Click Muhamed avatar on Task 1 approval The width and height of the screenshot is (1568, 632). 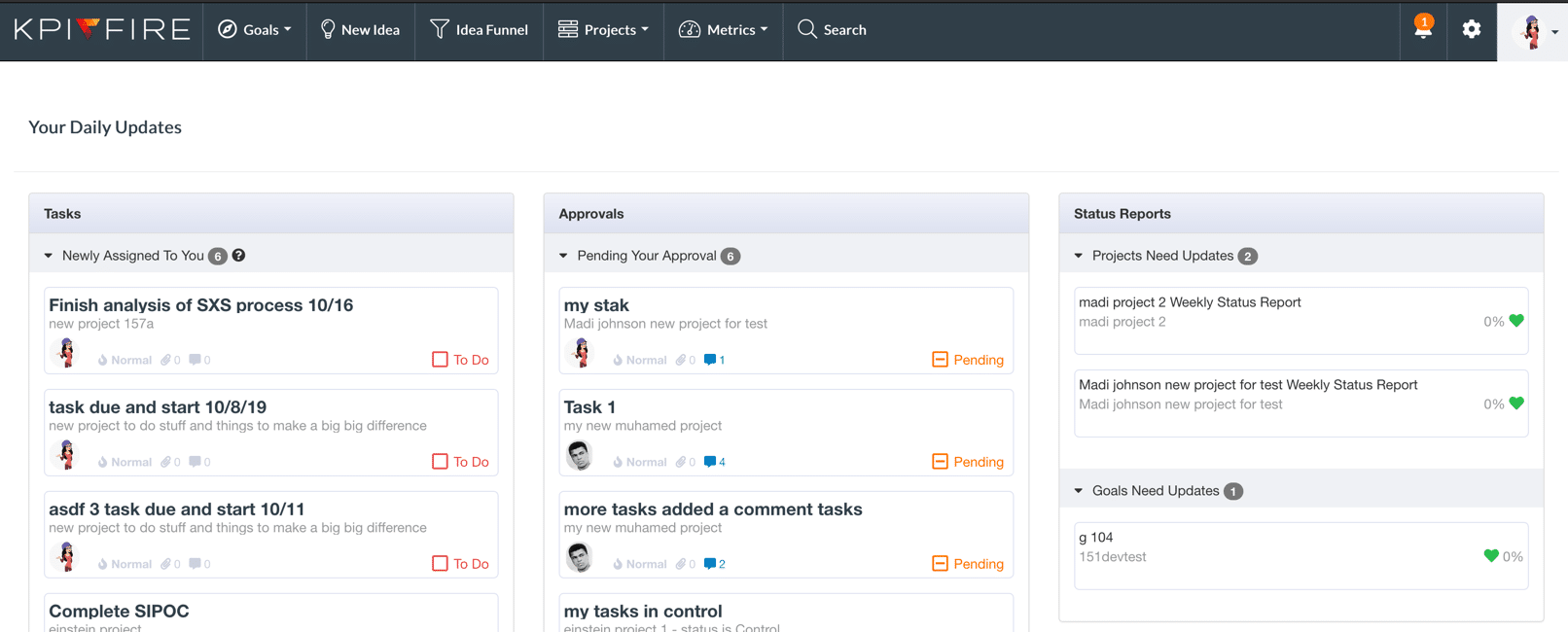point(580,455)
